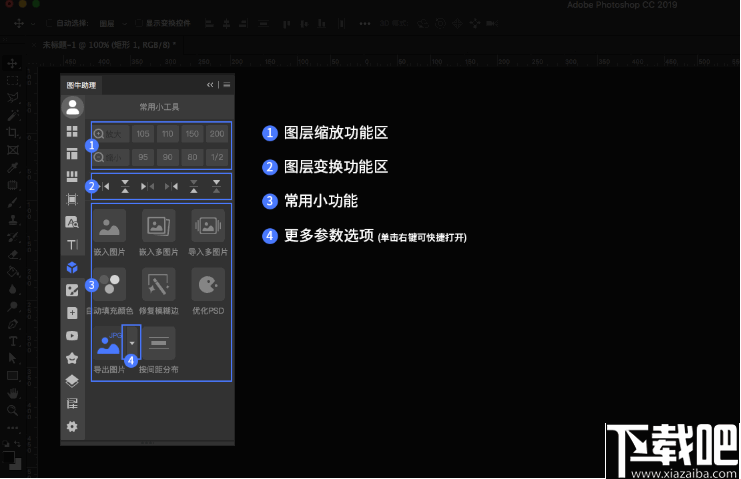The width and height of the screenshot is (741, 479).
Task: Click the 自动填充颜色 auto fill color icon
Action: [x=111, y=284]
